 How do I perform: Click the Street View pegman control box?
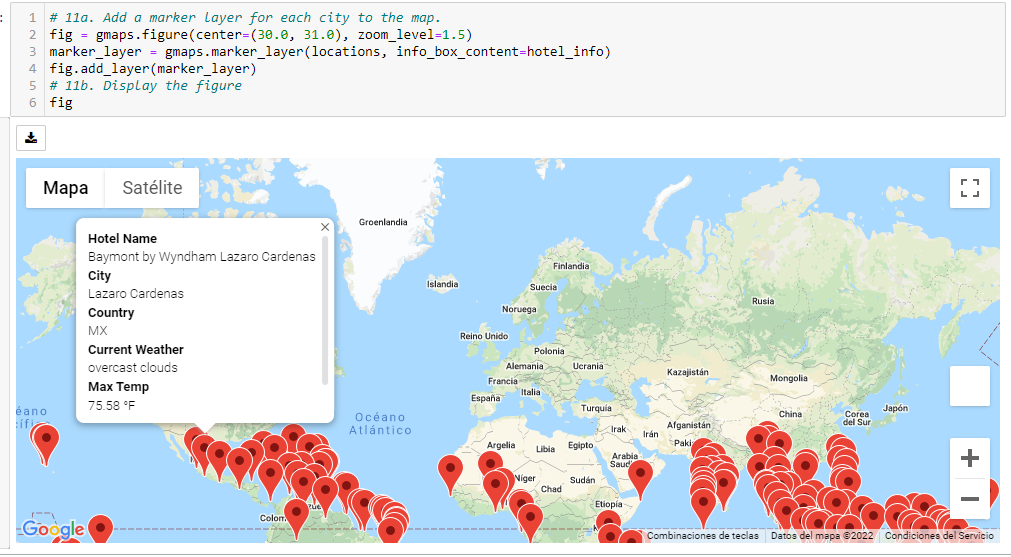[969, 386]
